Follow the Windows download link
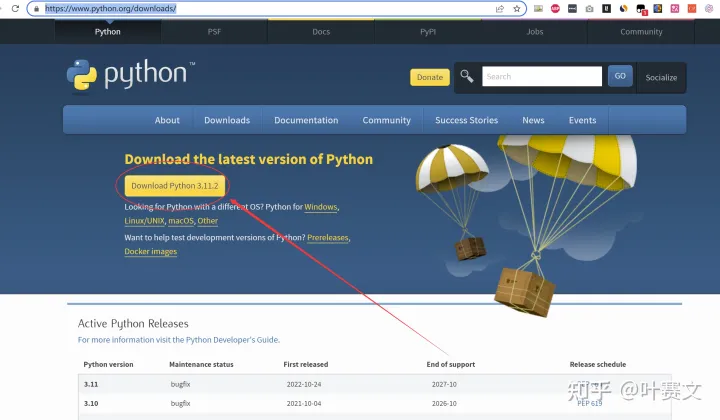 tap(321, 207)
